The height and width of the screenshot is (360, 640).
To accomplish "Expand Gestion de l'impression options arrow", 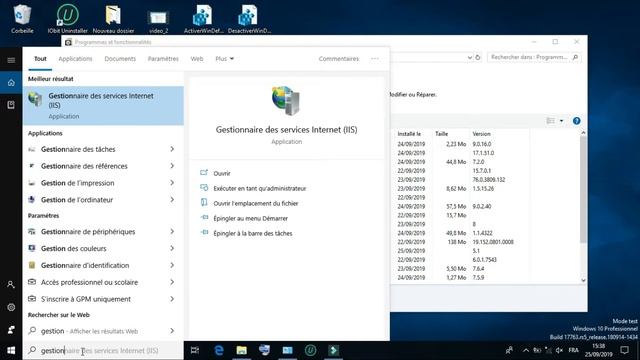I will point(172,182).
